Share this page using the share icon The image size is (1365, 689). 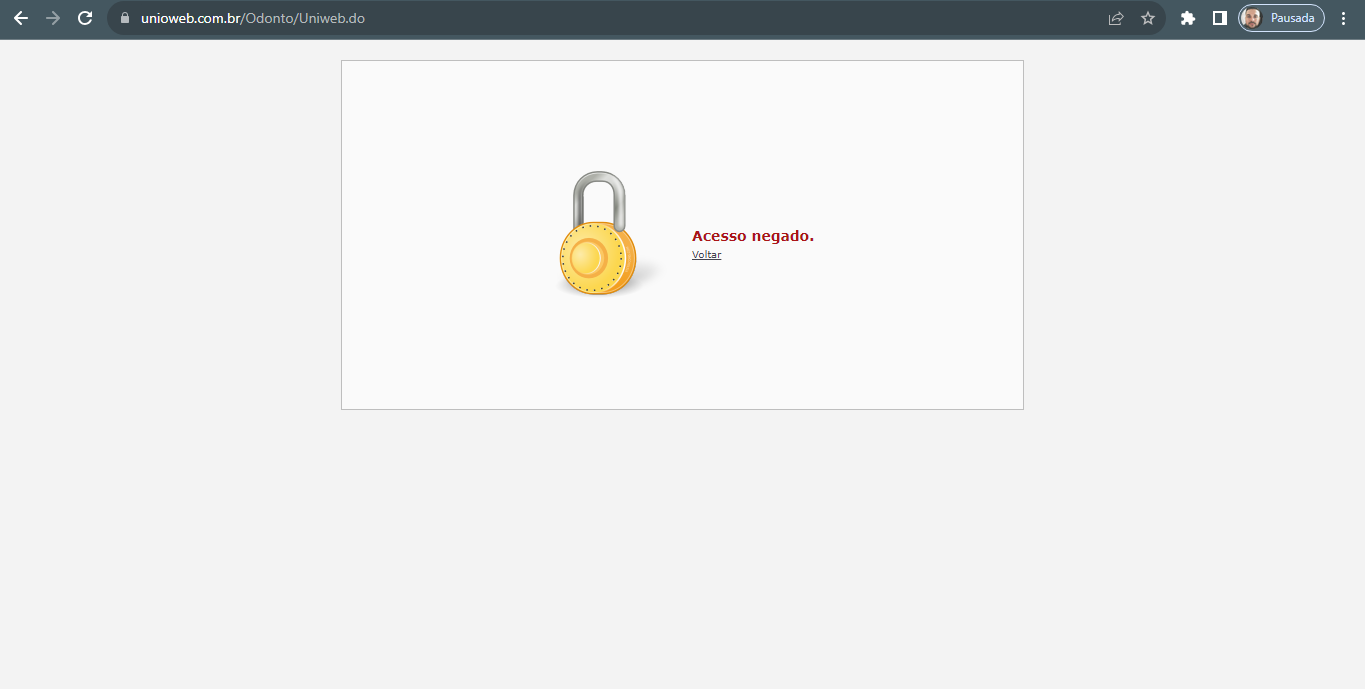pos(1116,18)
